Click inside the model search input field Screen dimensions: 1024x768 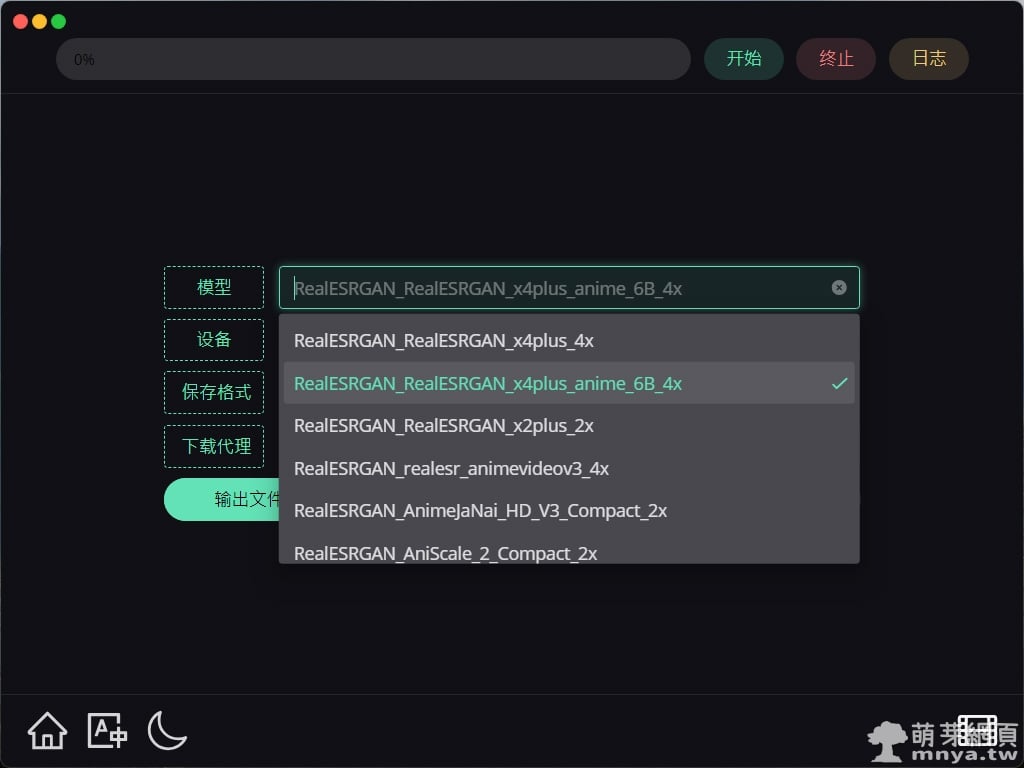[x=550, y=288]
